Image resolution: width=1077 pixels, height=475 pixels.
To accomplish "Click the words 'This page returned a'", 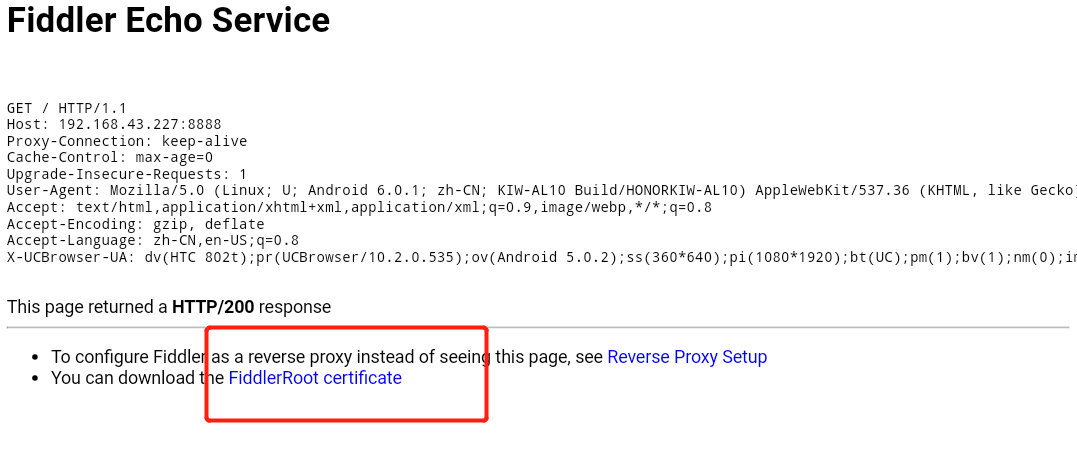I will (x=87, y=307).
